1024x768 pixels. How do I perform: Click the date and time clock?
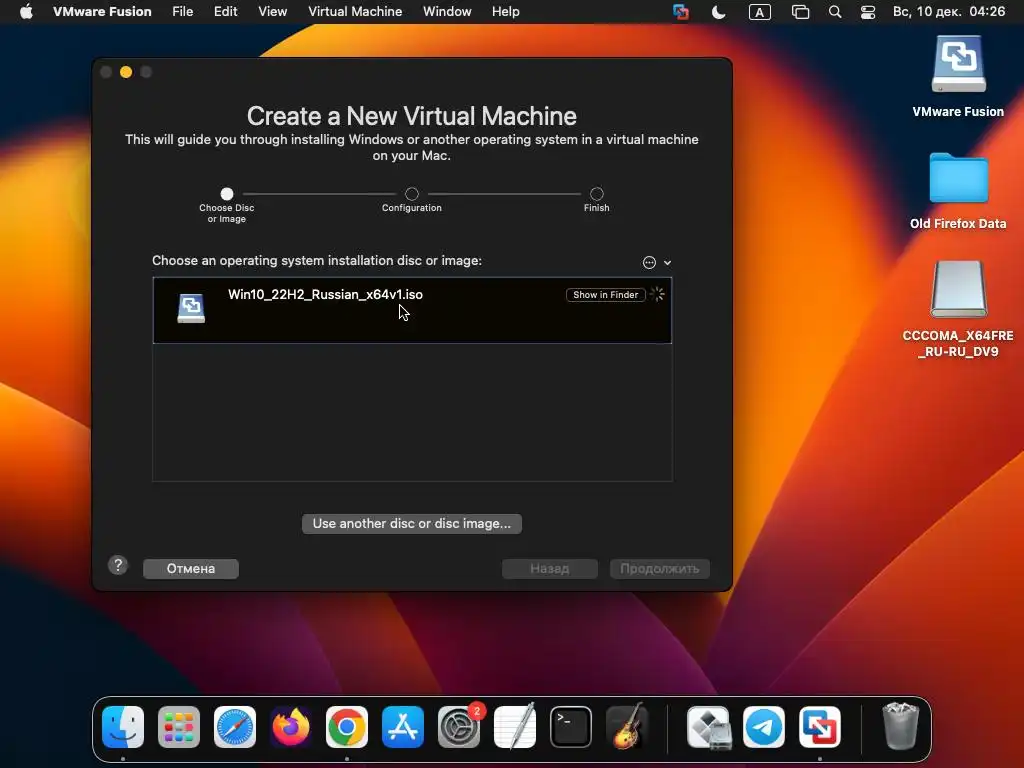pos(949,12)
